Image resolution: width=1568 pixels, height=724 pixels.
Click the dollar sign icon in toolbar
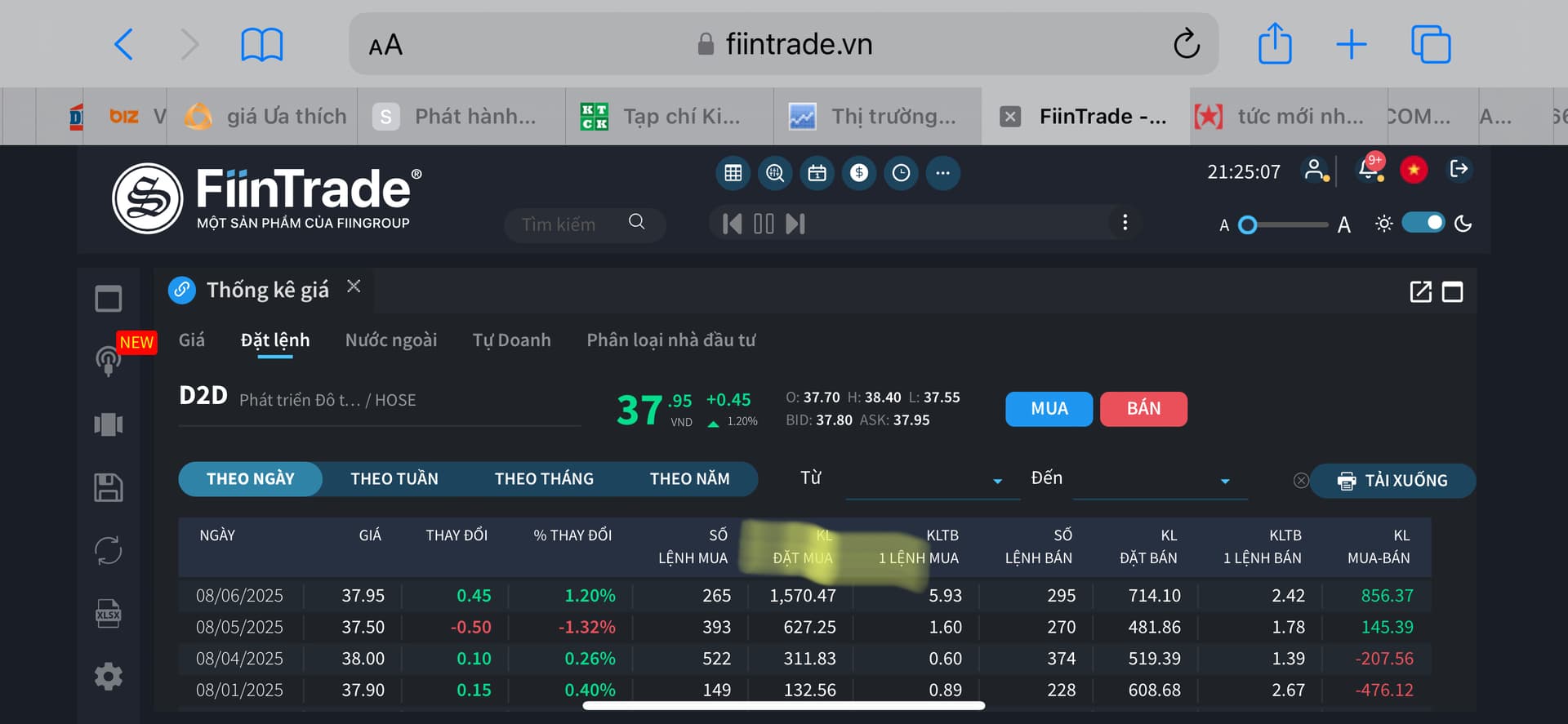coord(858,173)
